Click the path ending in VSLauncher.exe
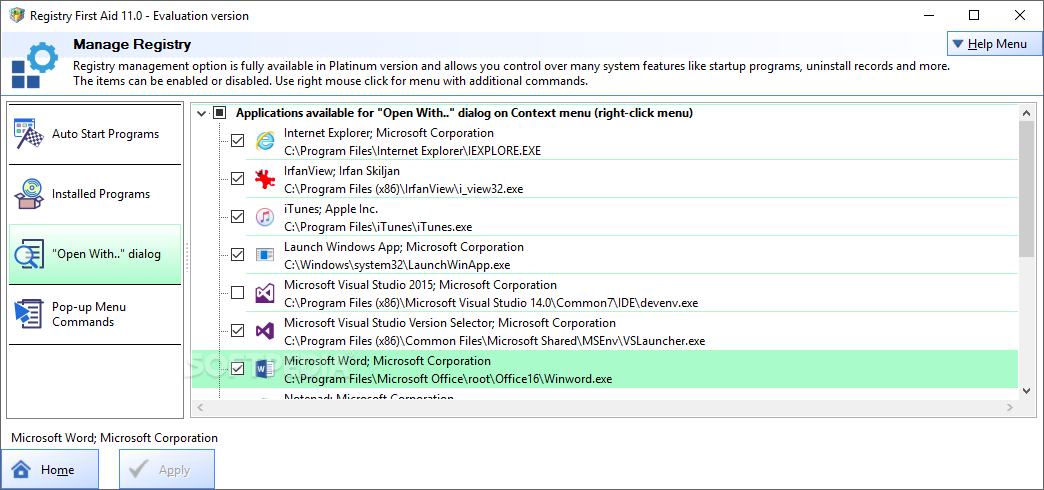The width and height of the screenshot is (1044, 490). click(x=495, y=341)
